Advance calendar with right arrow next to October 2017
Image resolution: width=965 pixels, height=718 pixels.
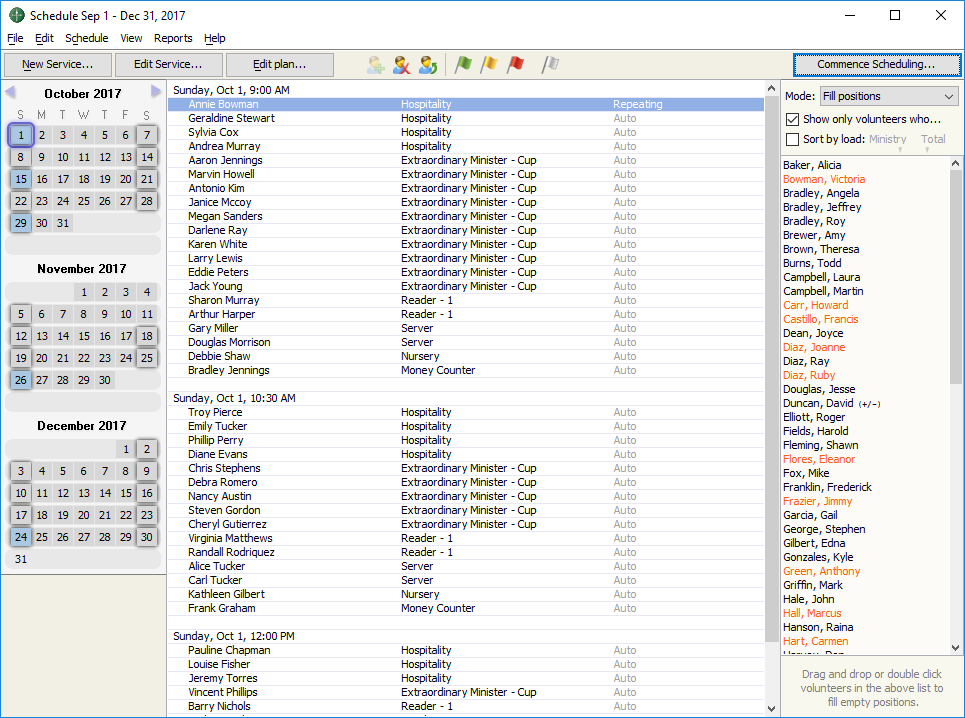pos(156,93)
